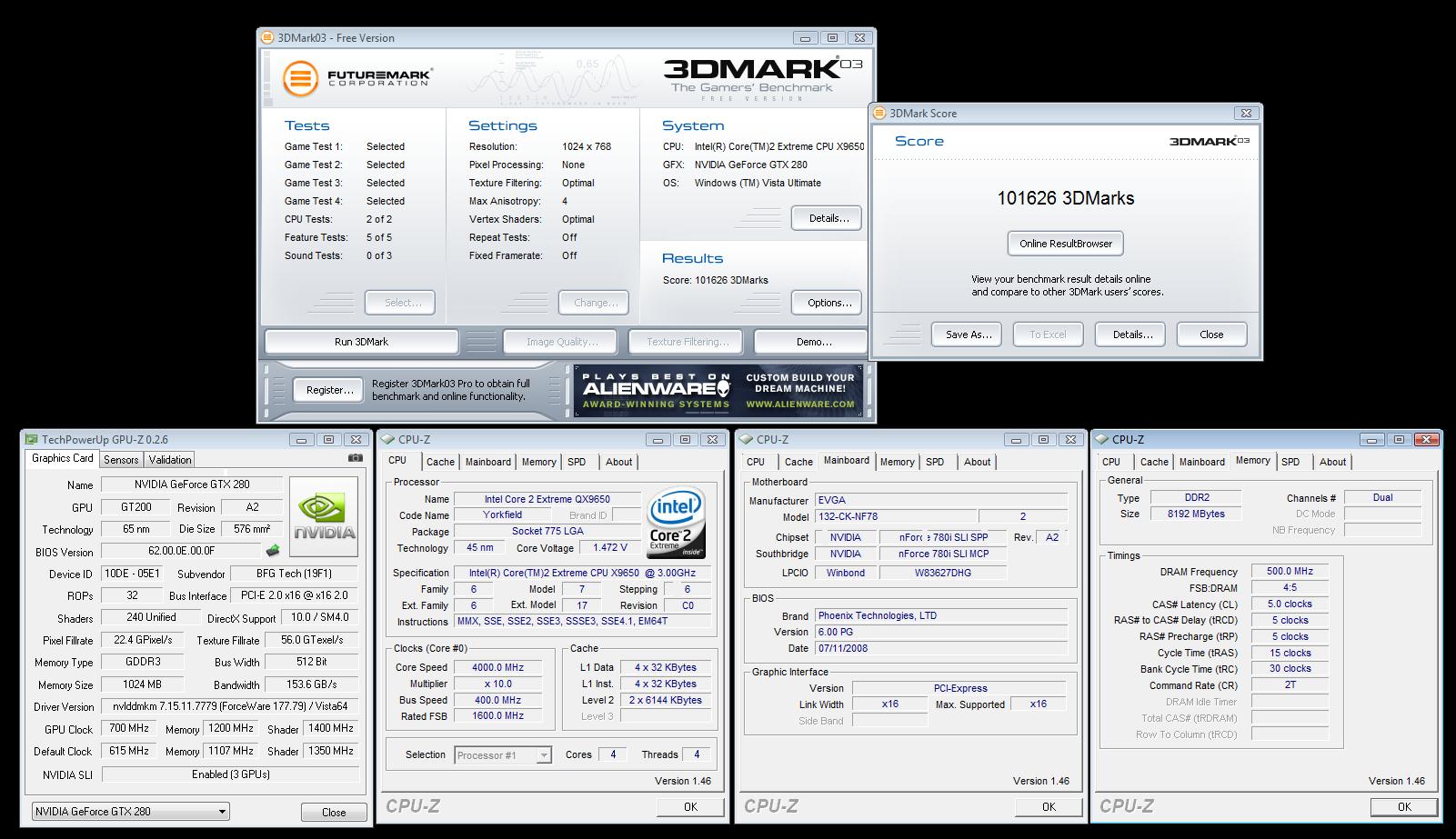Screen dimensions: 1456x839
Task: Open the Memory tab in Mainboard CPU-Z window
Action: pos(897,462)
